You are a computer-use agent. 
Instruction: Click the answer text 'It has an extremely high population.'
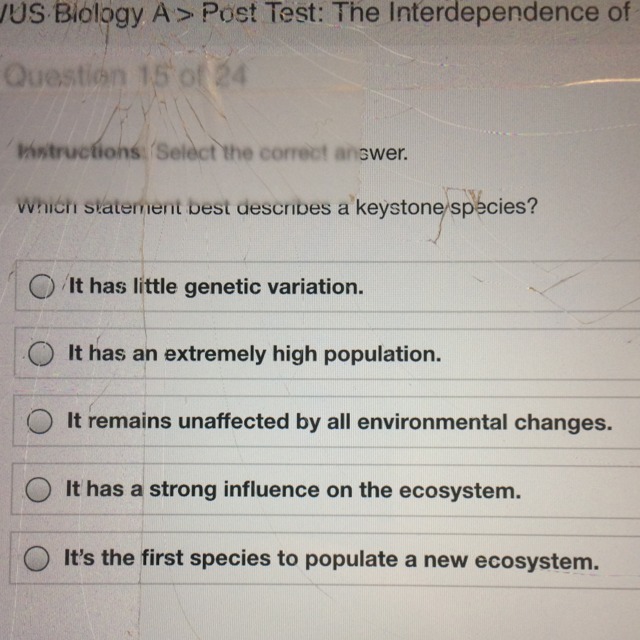tap(253, 354)
